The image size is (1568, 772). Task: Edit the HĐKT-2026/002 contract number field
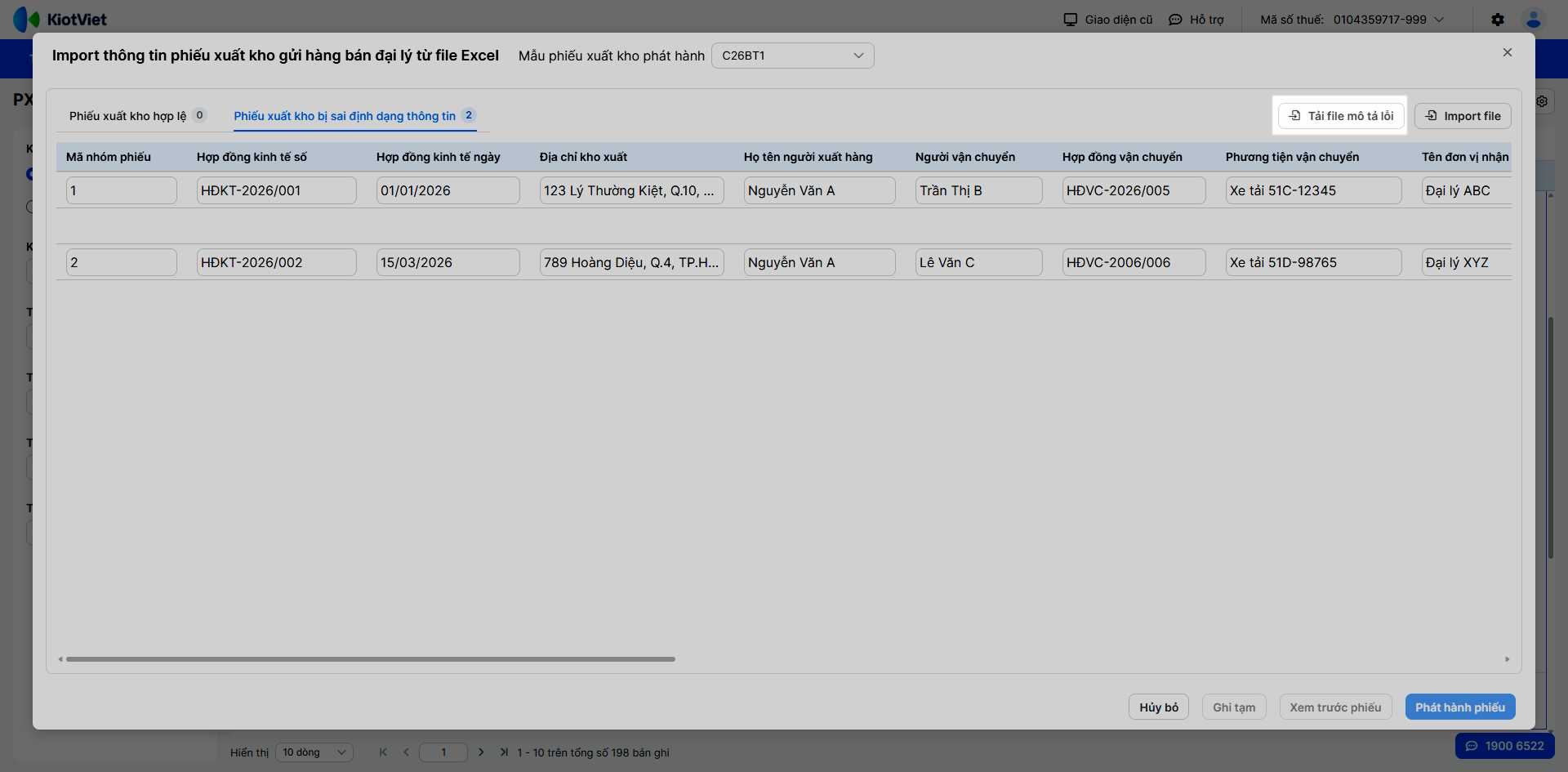pyautogui.click(x=277, y=262)
